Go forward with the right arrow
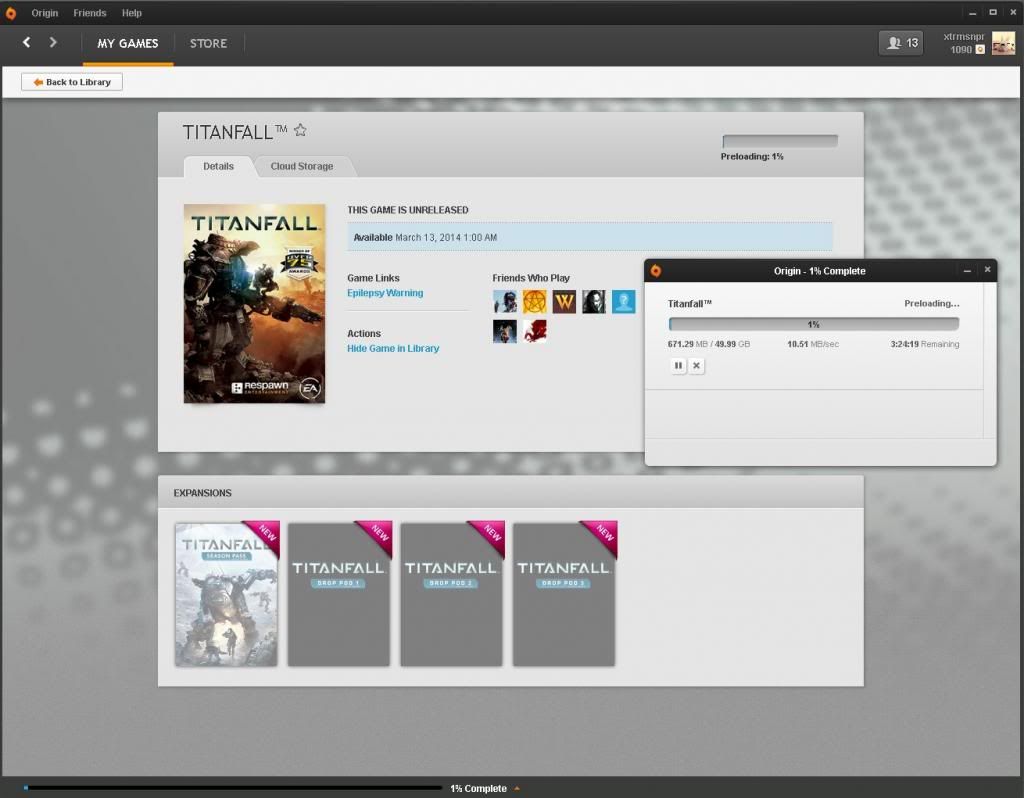Screen dimensions: 1024x798 point(53,42)
